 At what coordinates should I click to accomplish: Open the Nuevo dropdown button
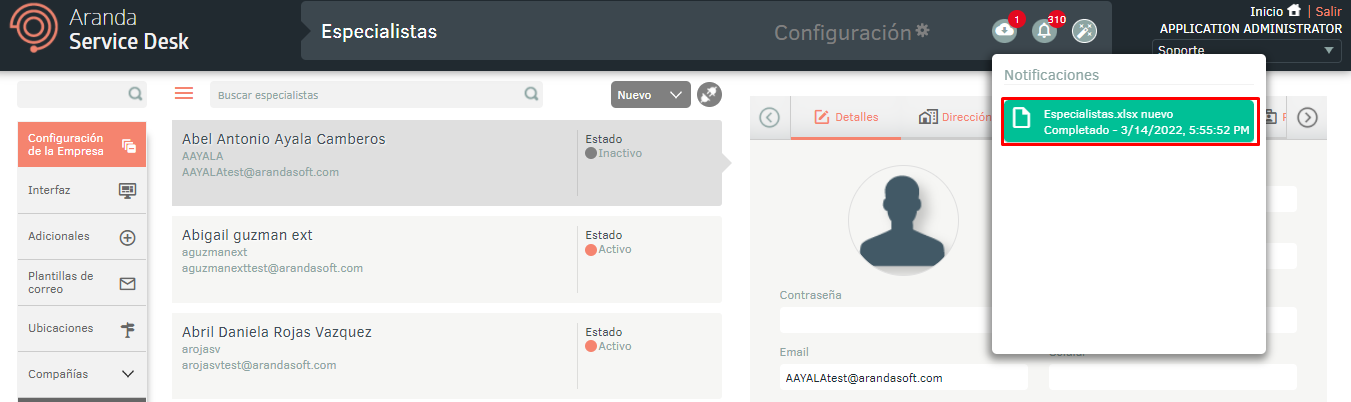tap(650, 95)
